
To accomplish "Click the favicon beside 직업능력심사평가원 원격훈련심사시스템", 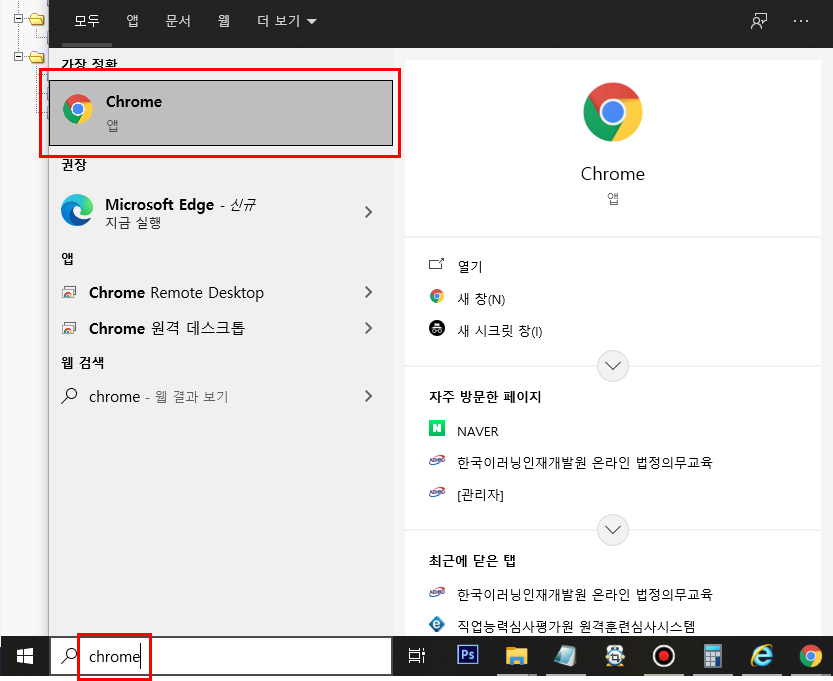I will (x=437, y=624).
